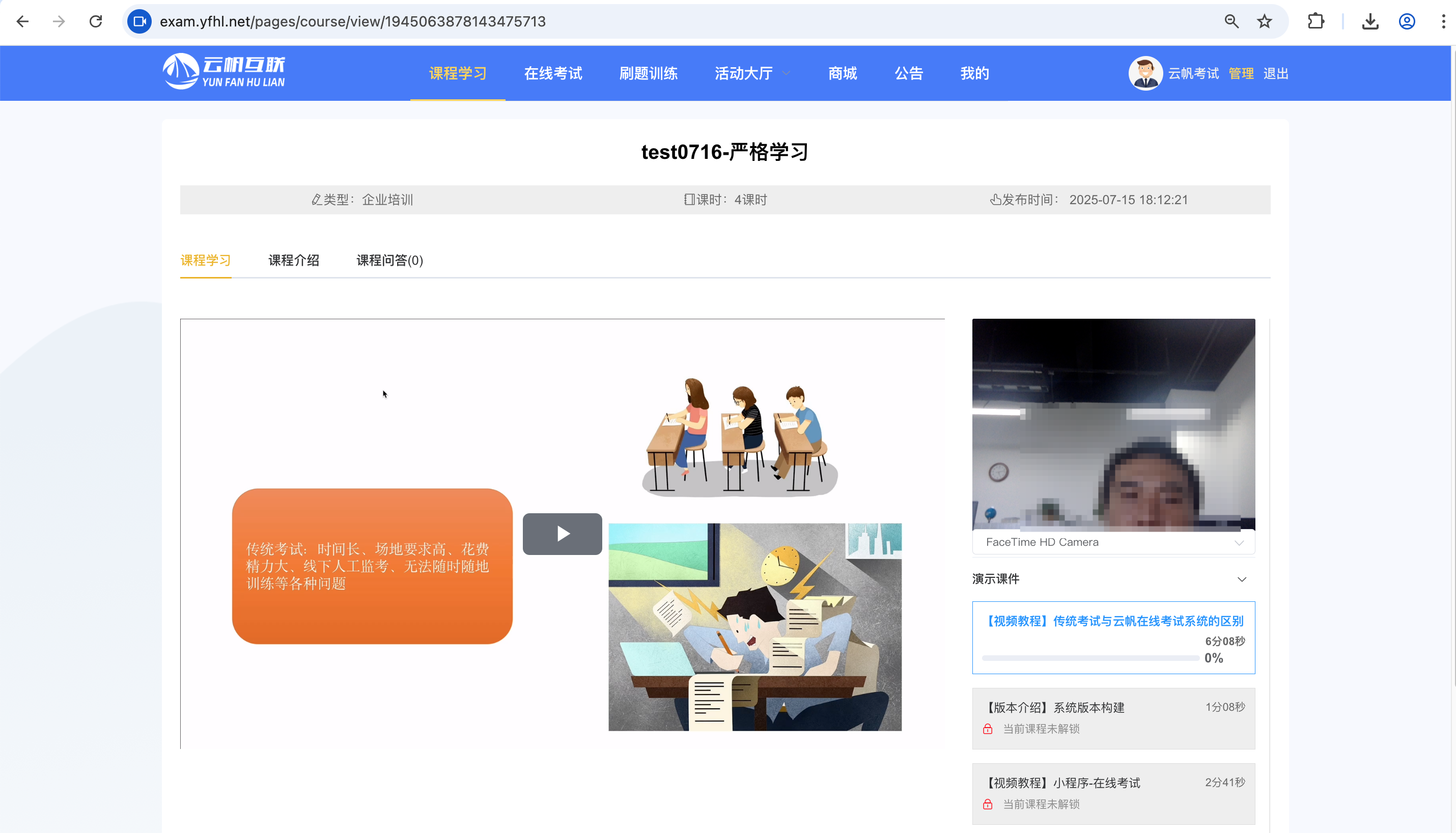Open the browser downloads icon

point(1370,22)
